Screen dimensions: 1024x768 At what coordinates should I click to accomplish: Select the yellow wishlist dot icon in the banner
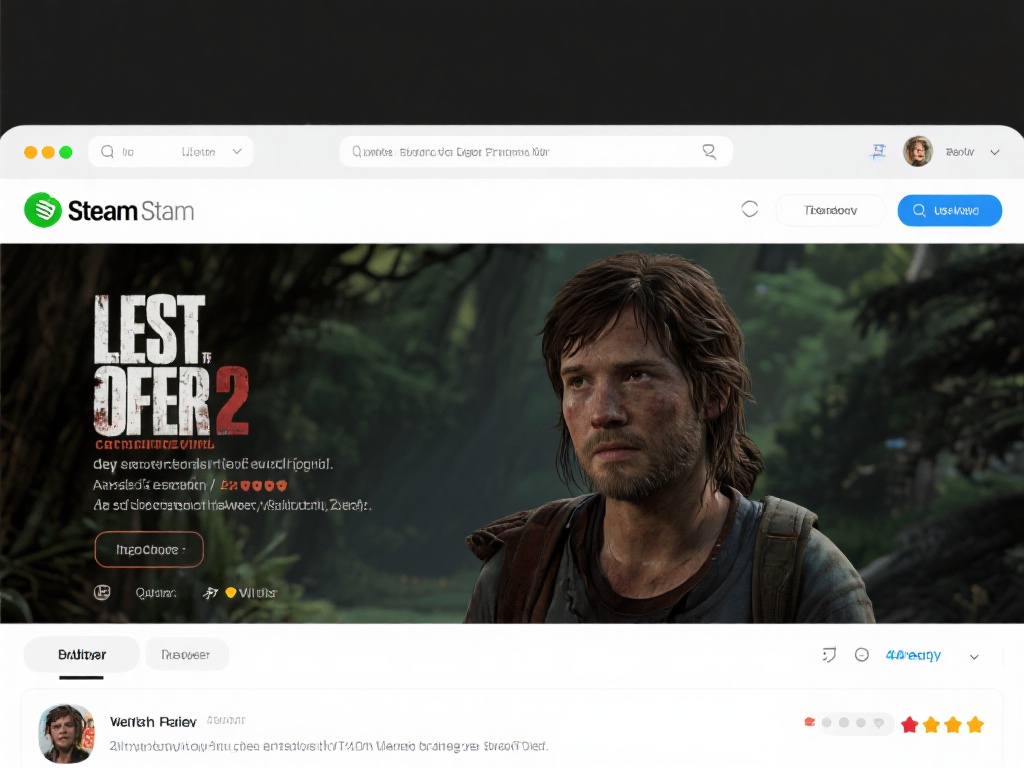pyautogui.click(x=231, y=592)
